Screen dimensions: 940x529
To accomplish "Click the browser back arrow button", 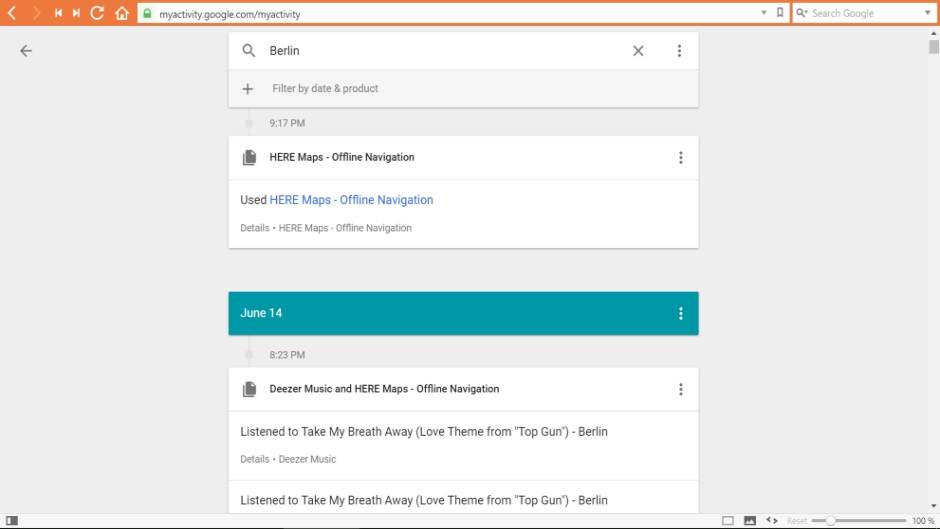I will click(x=12, y=13).
